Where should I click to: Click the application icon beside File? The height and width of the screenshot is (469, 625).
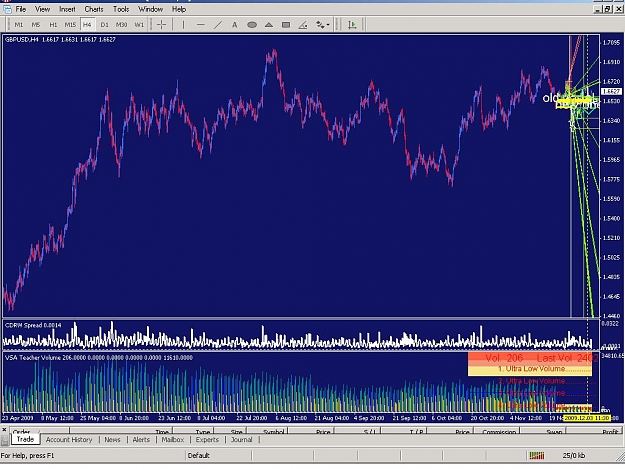(7, 9)
